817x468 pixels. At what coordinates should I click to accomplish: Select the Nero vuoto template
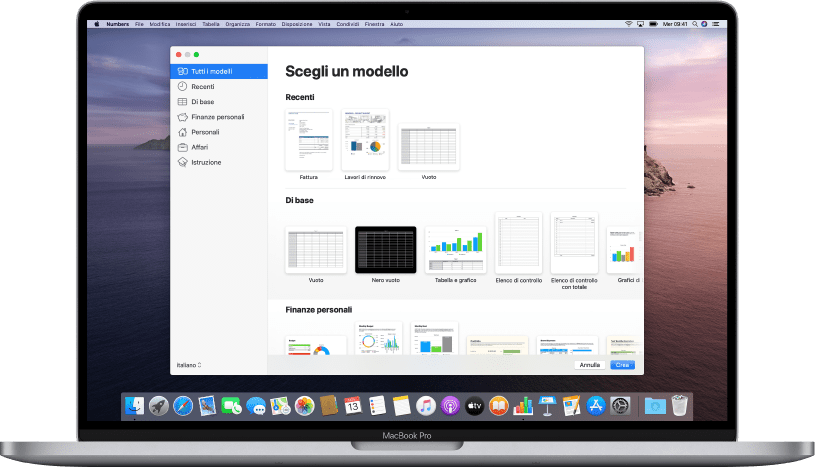tap(386, 250)
